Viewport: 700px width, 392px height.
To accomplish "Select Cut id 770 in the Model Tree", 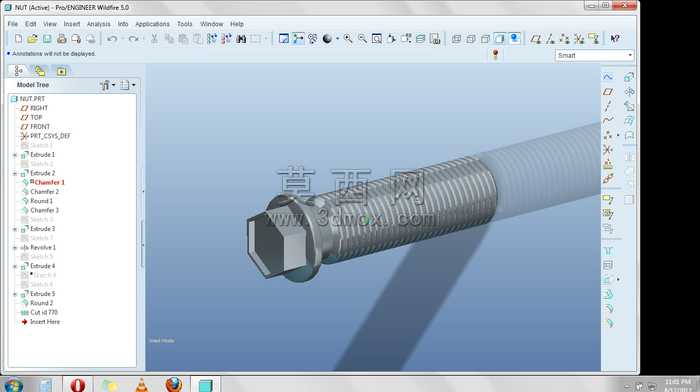I will [x=44, y=313].
